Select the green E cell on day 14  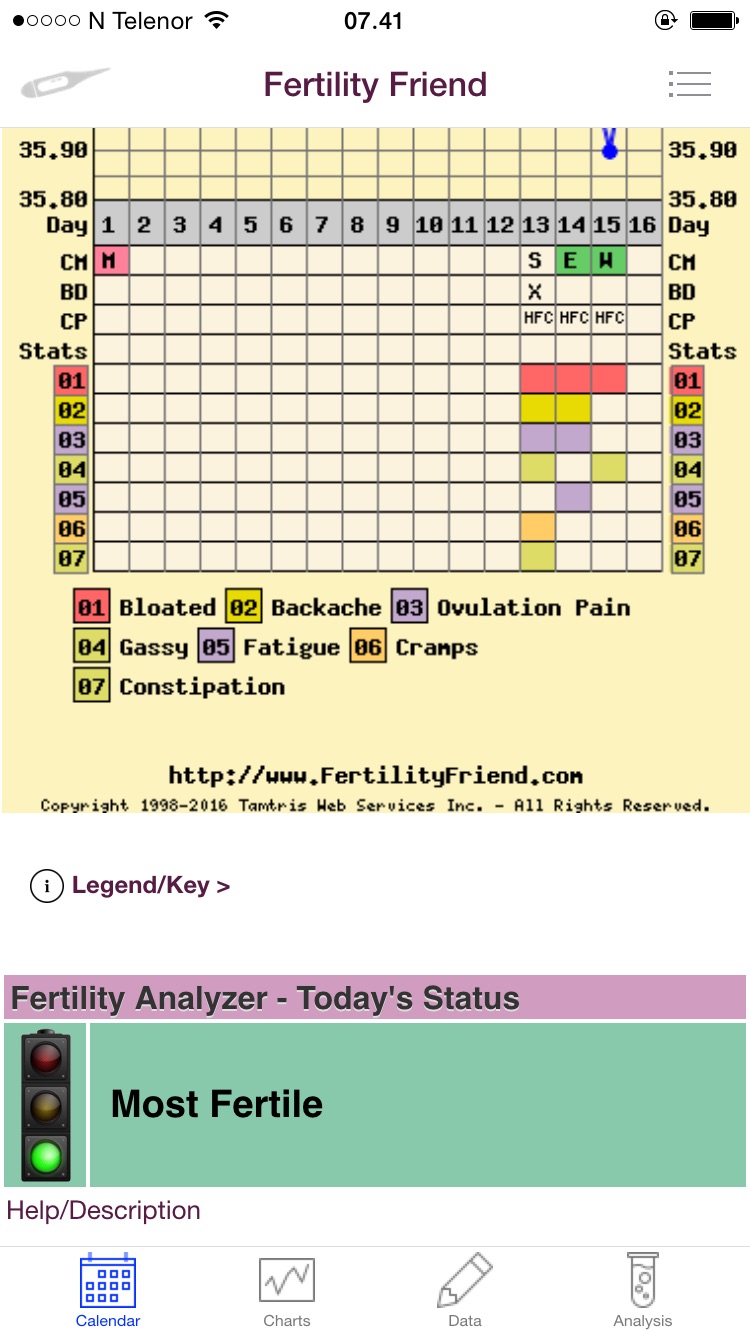(x=571, y=261)
